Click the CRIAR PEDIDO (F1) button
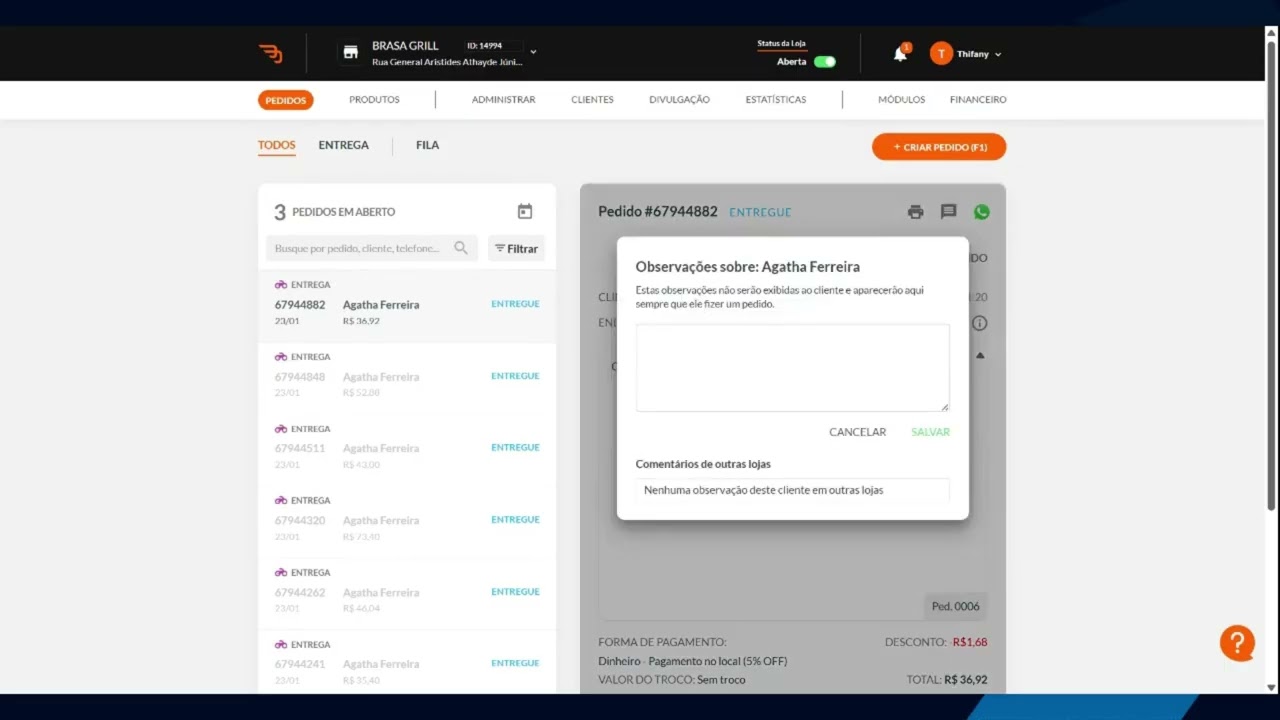Screen dimensions: 1280x720 [x=939, y=147]
